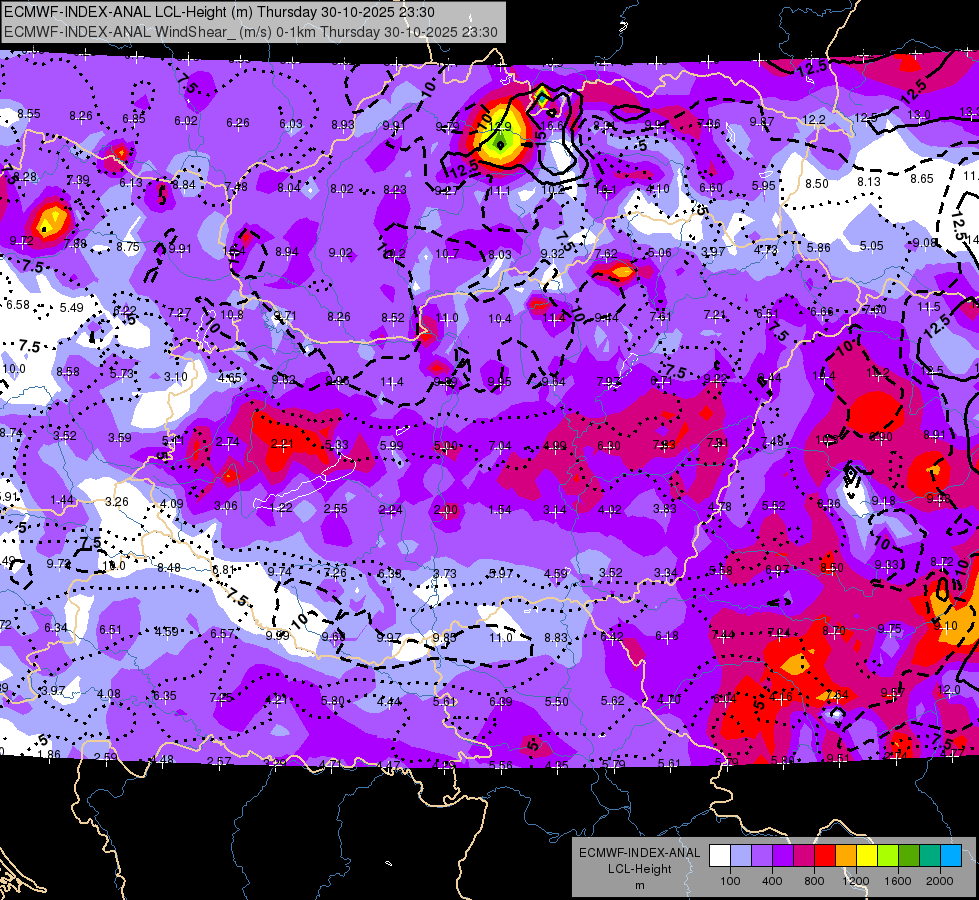
Task: Click the 7.44 grid value
Action: pyautogui.click(x=723, y=635)
